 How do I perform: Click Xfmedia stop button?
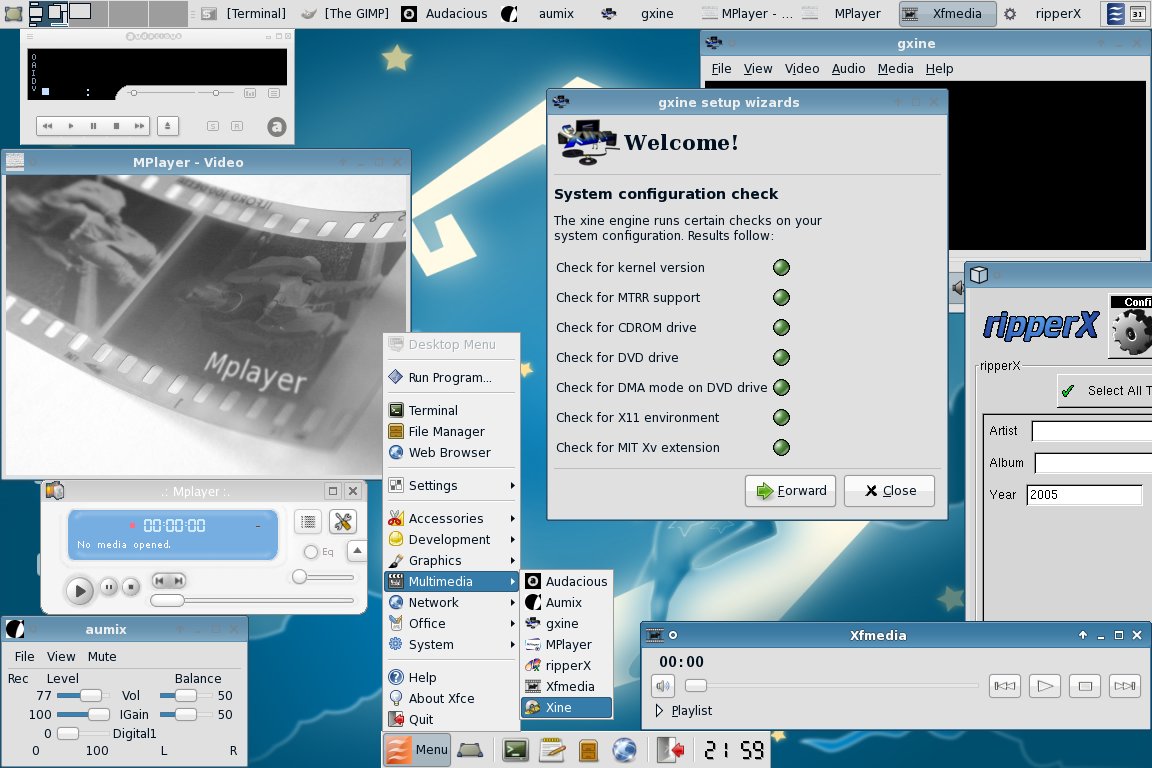[x=1085, y=686]
